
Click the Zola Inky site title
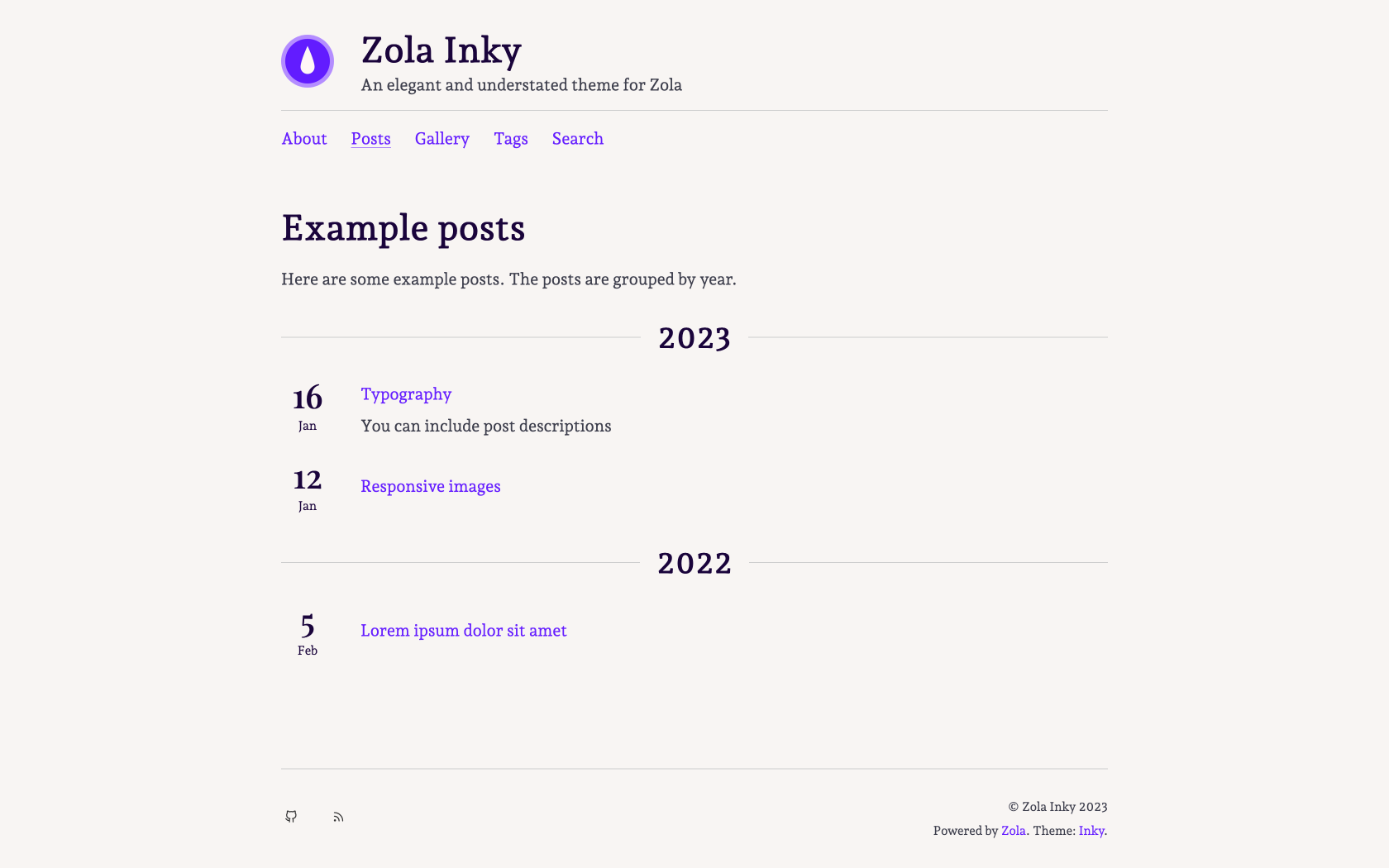click(441, 51)
